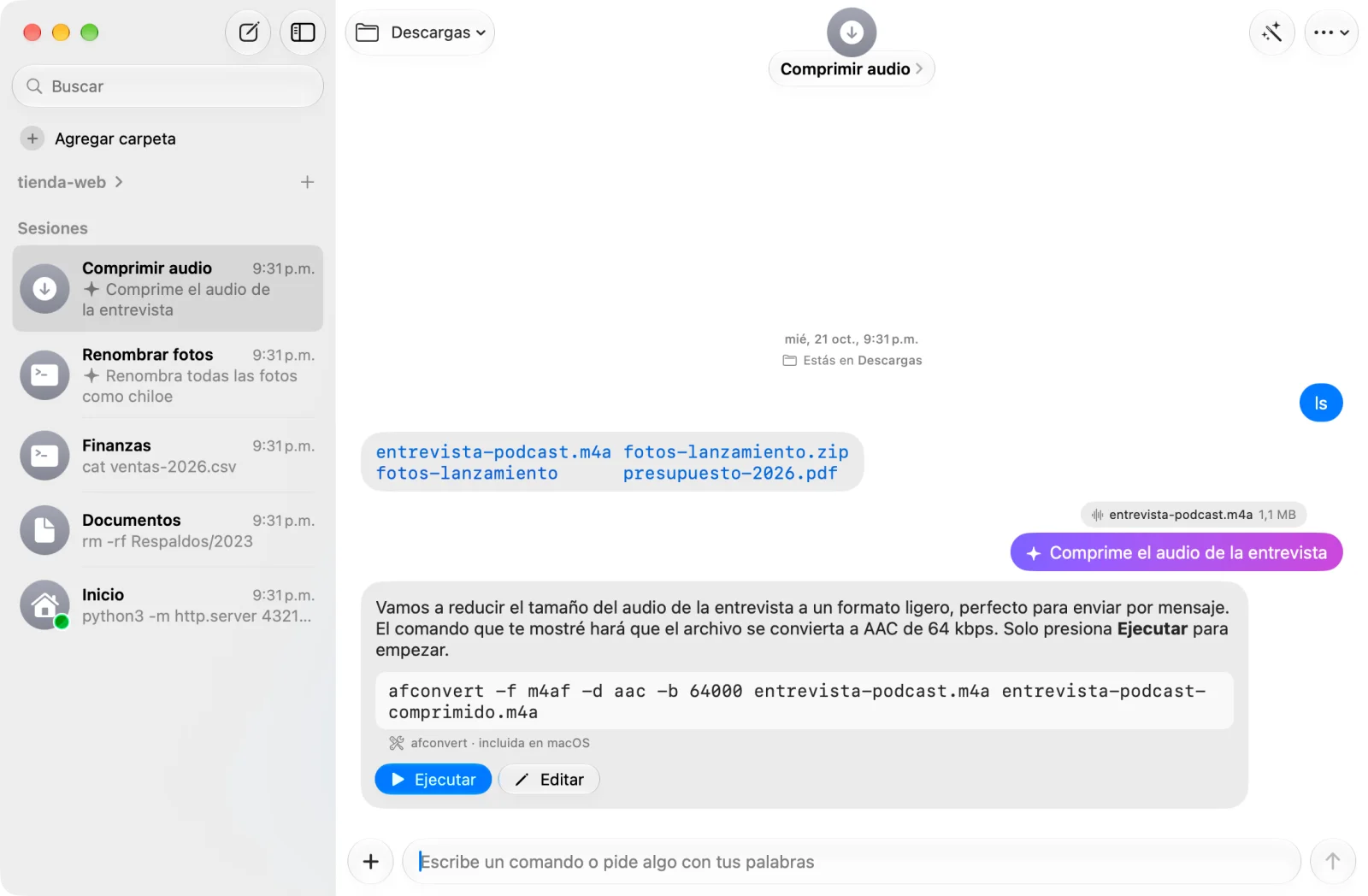Open the more options ellipsis menu
Screen dimensions: 1368x896
1330,32
